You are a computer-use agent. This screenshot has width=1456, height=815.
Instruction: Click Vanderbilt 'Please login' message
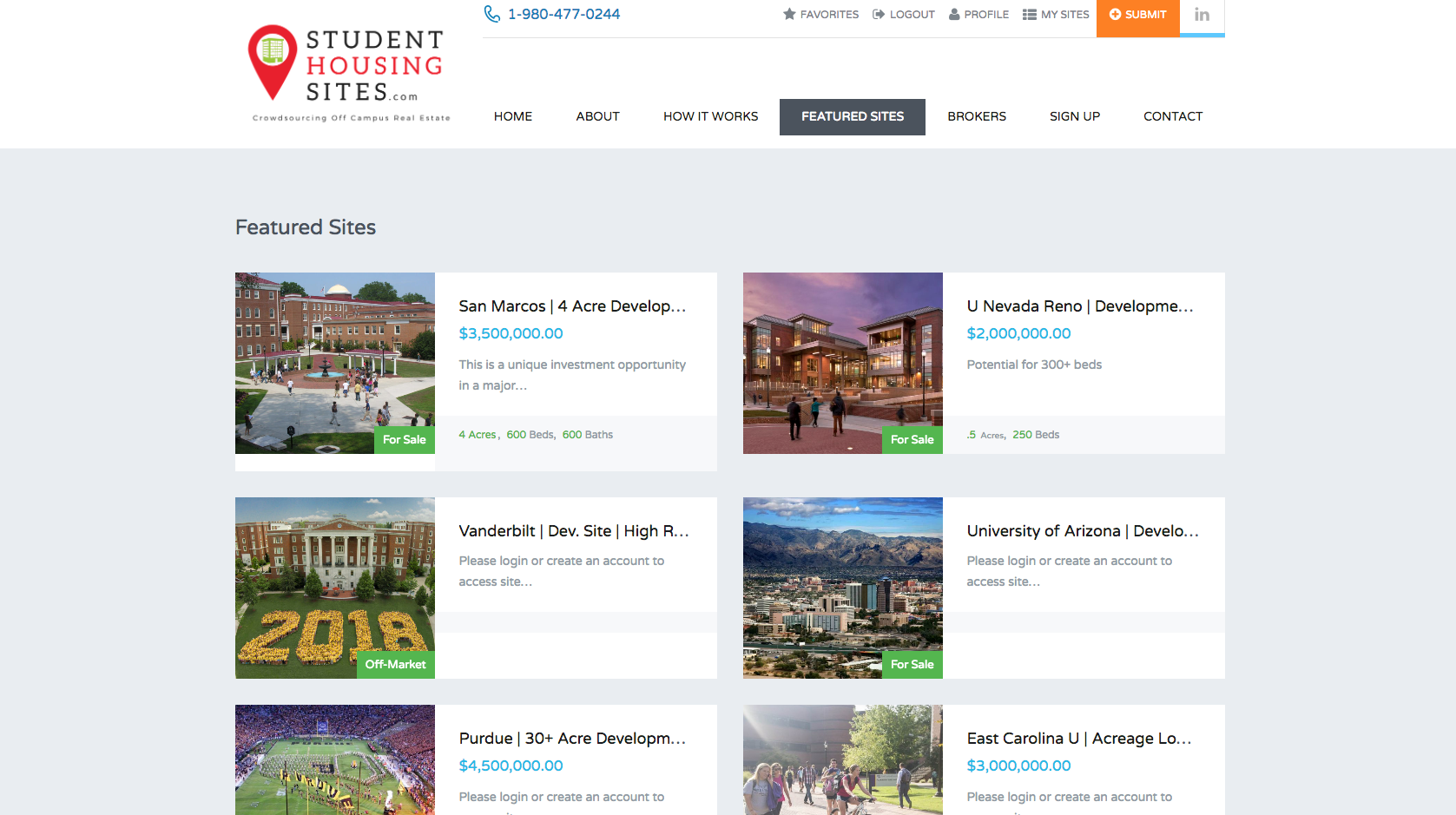tap(562, 571)
